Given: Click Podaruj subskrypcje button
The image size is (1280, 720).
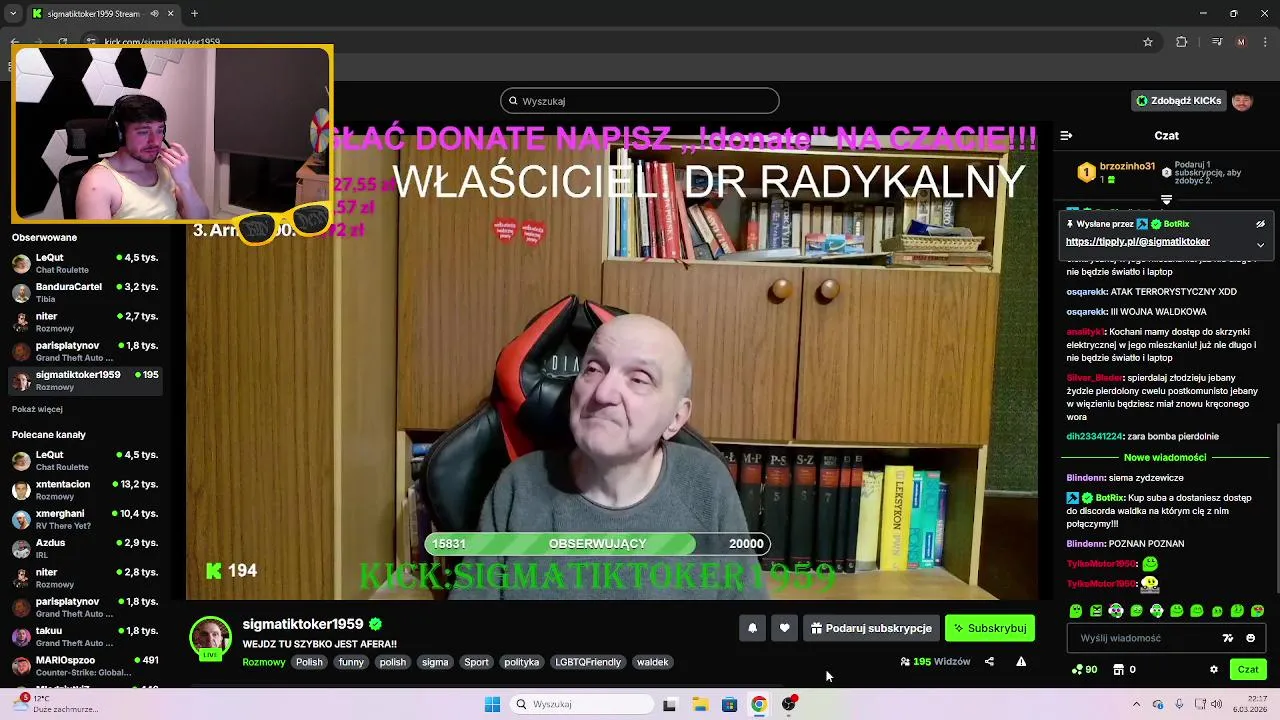Looking at the screenshot, I should [x=871, y=628].
